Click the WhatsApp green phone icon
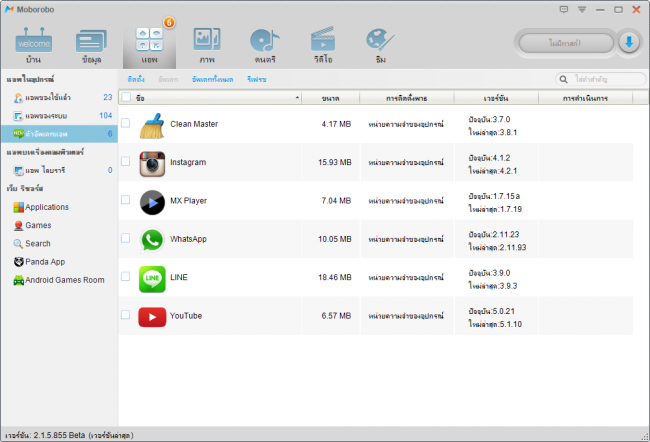Viewport: 650px width, 442px height. tap(152, 240)
